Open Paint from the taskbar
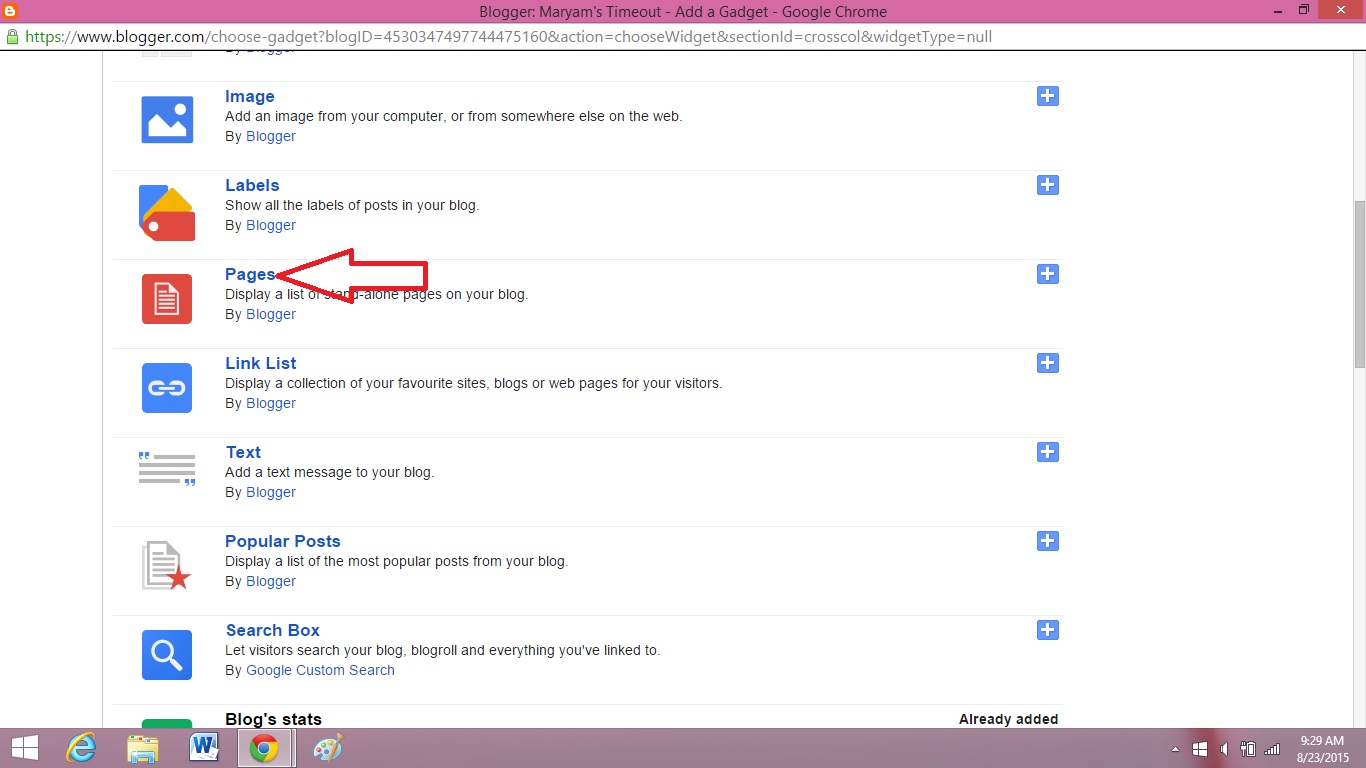The height and width of the screenshot is (768, 1366). [x=327, y=748]
